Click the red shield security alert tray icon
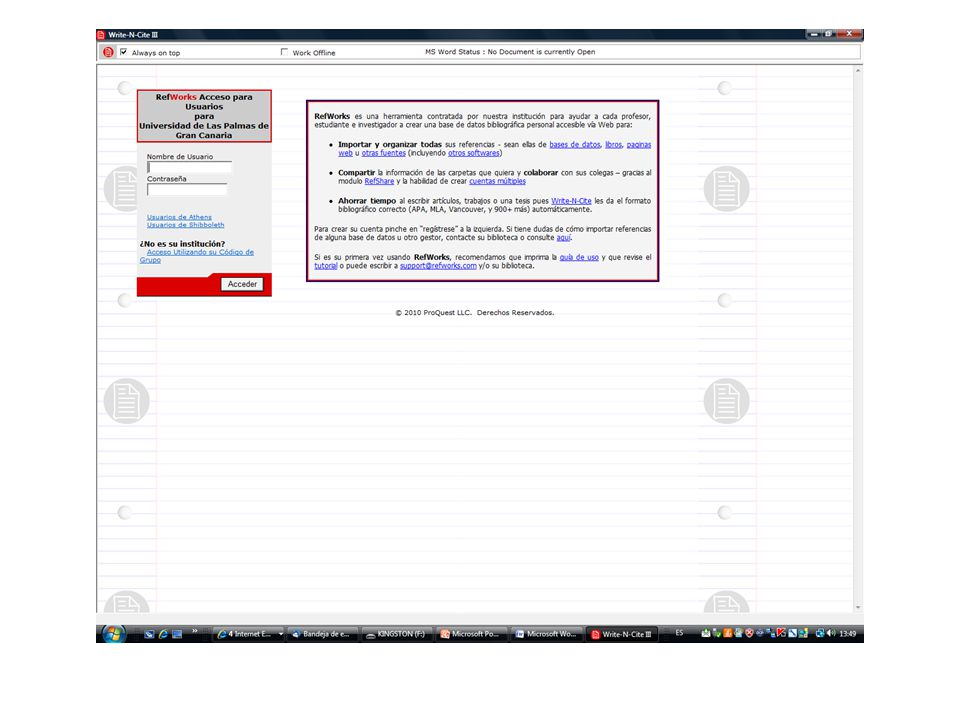Viewport: 960px width, 720px height. [749, 634]
